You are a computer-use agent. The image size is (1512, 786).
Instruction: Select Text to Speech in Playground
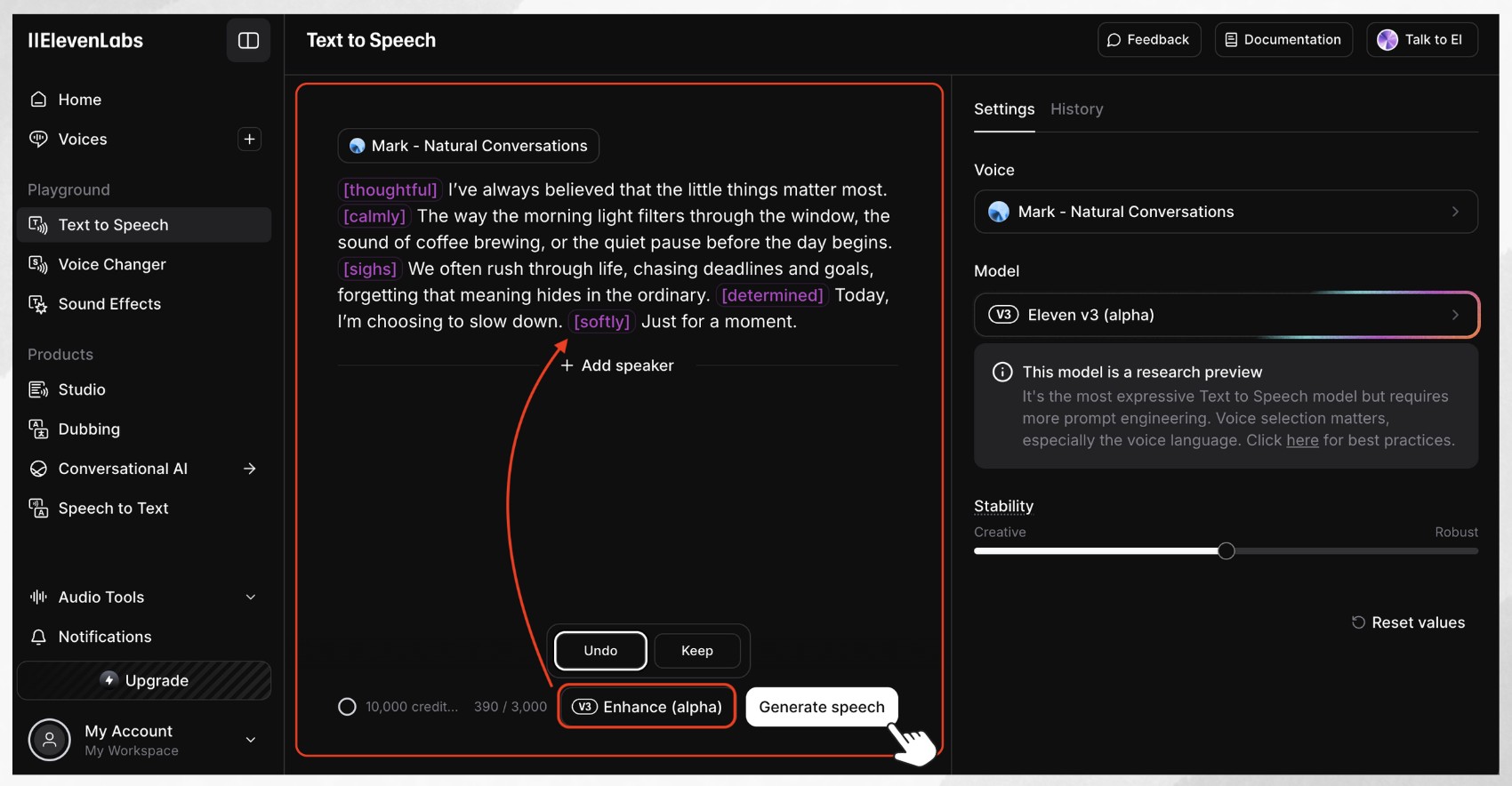(144, 225)
